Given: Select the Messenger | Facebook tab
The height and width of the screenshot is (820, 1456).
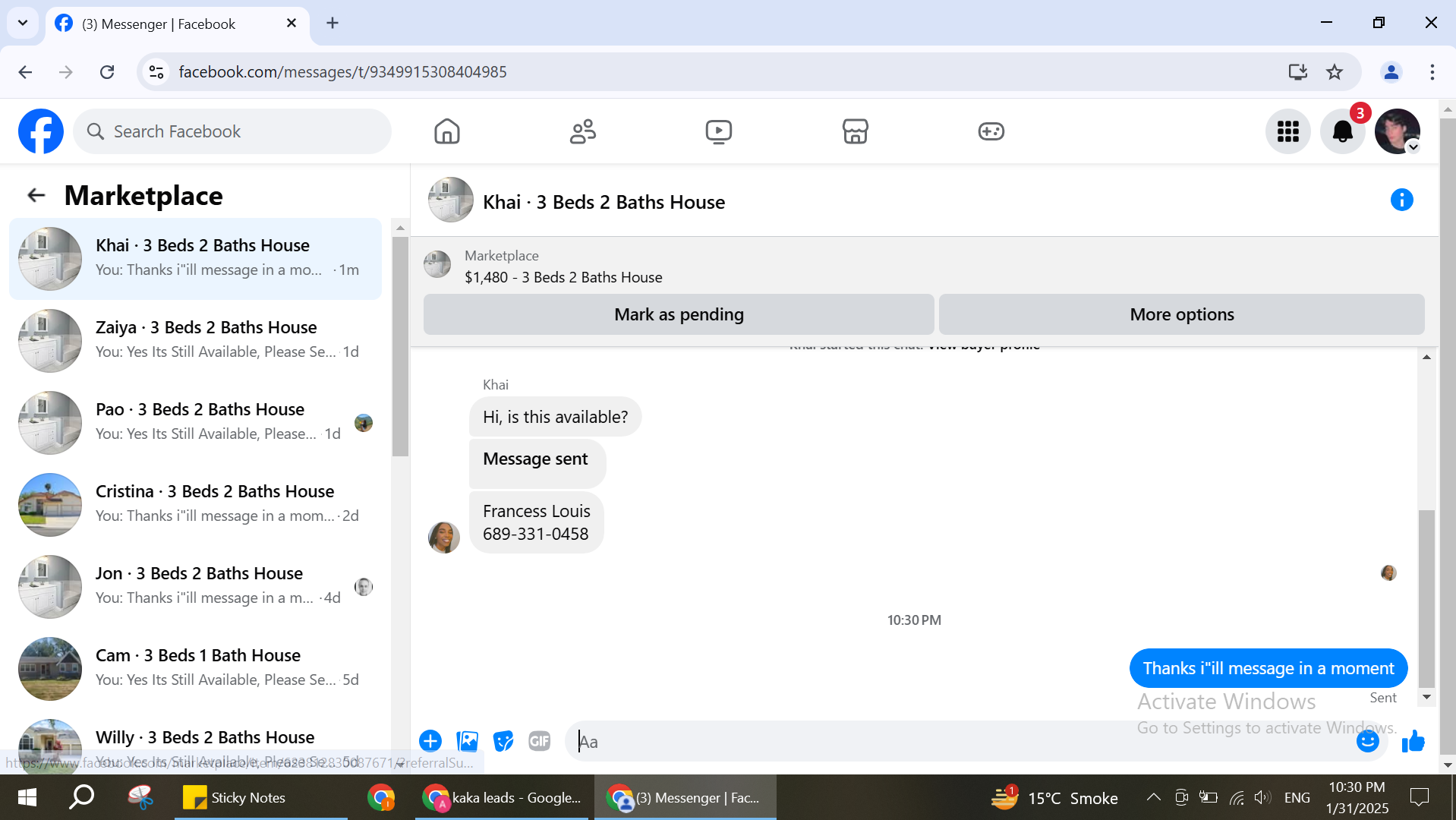Looking at the screenshot, I should (x=178, y=24).
